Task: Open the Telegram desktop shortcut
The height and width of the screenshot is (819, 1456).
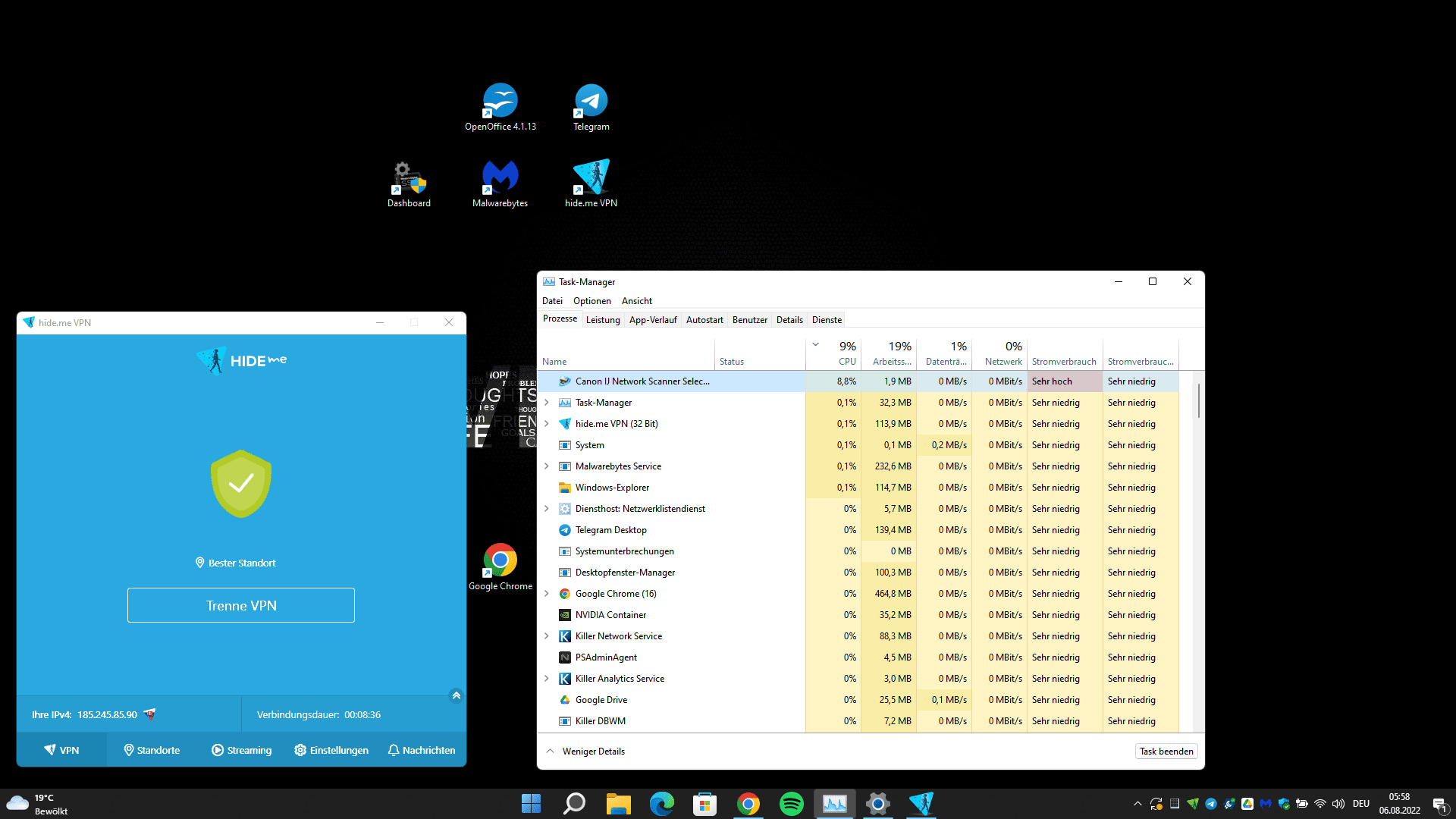Action: [x=591, y=107]
